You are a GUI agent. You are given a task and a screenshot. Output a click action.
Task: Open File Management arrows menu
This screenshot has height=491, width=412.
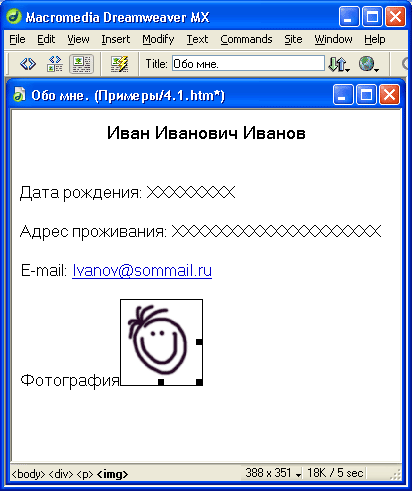[x=339, y=64]
